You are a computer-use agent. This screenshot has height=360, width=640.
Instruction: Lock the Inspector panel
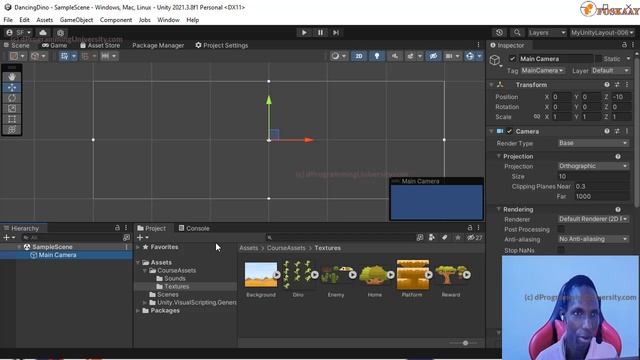pyautogui.click(x=624, y=45)
